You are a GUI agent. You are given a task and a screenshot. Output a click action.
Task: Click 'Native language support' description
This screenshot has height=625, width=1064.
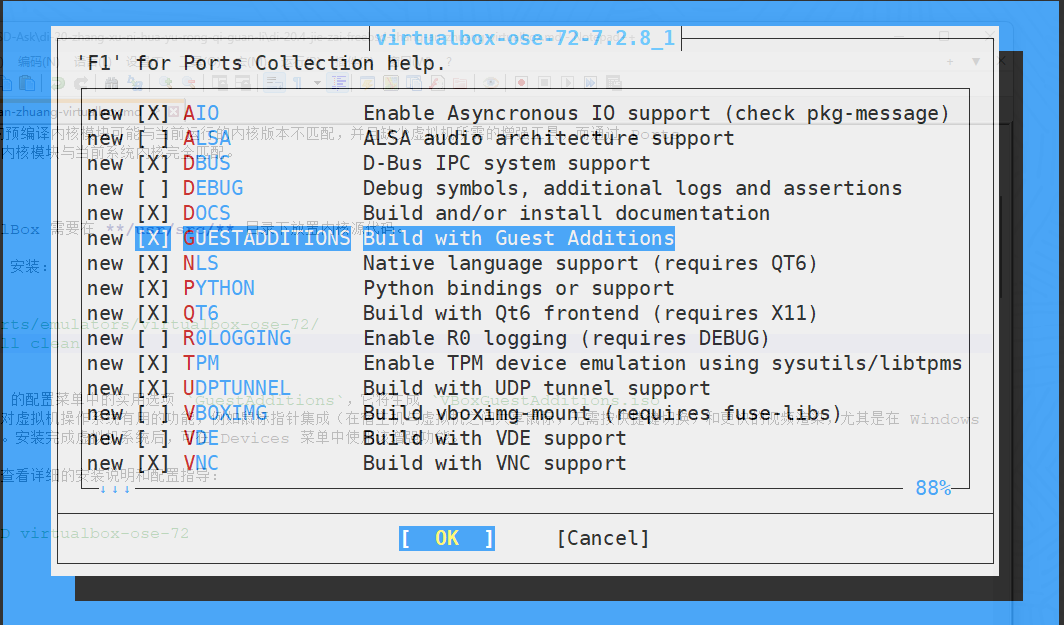pos(590,263)
